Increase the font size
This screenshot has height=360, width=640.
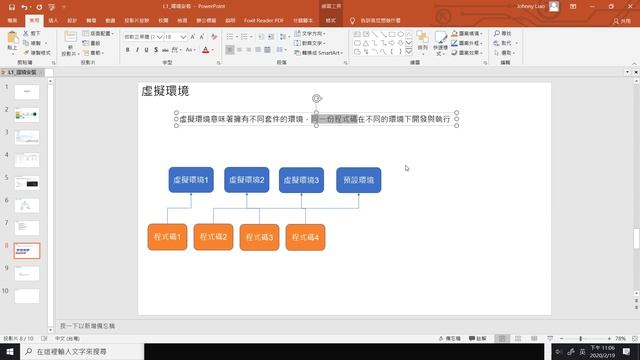coord(193,37)
